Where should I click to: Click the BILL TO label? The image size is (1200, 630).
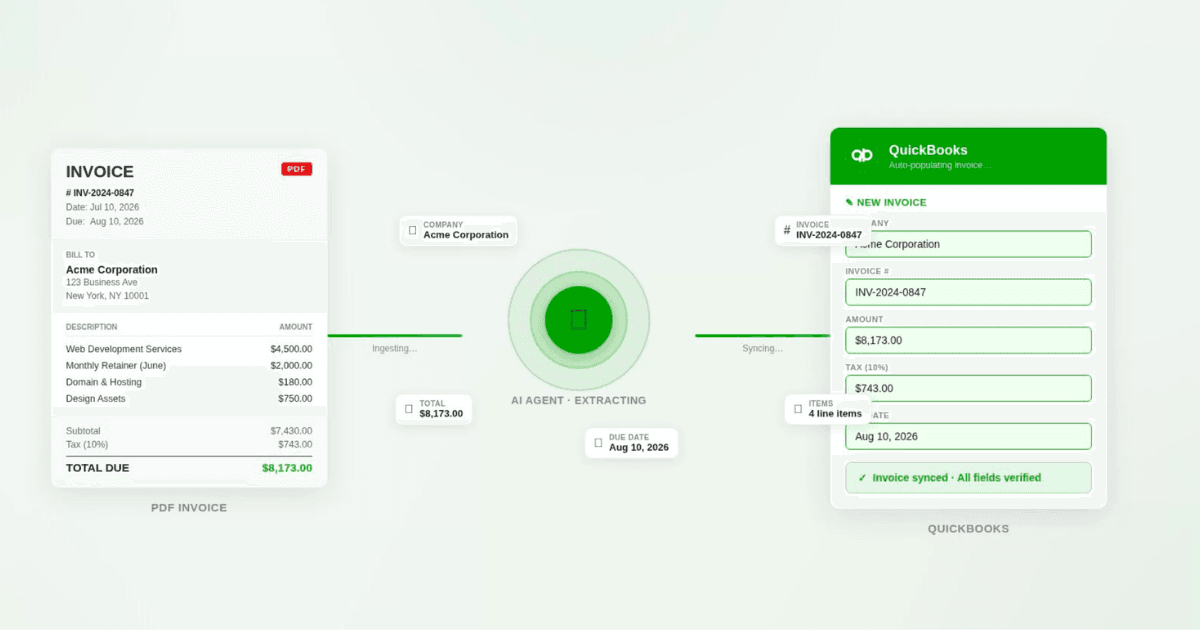pos(81,255)
